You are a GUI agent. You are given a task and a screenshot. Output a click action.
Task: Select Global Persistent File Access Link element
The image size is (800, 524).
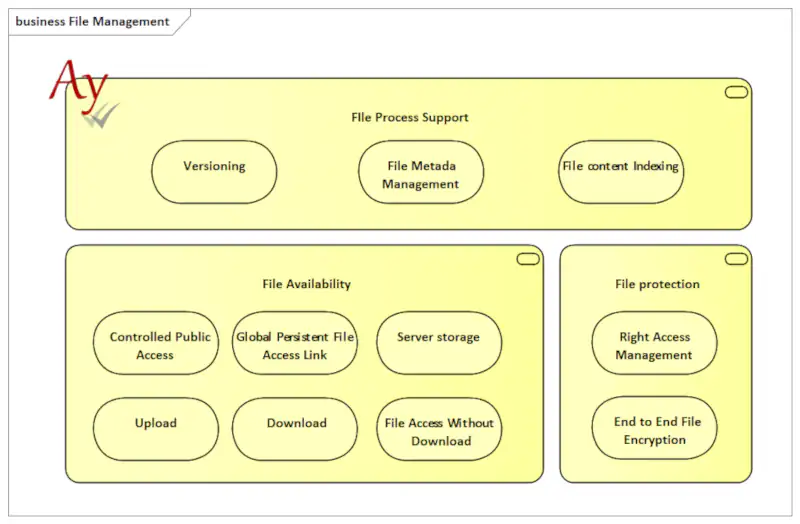click(295, 343)
